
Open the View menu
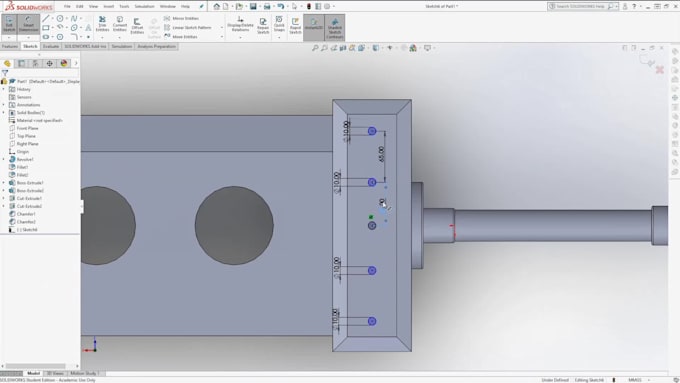[93, 6]
